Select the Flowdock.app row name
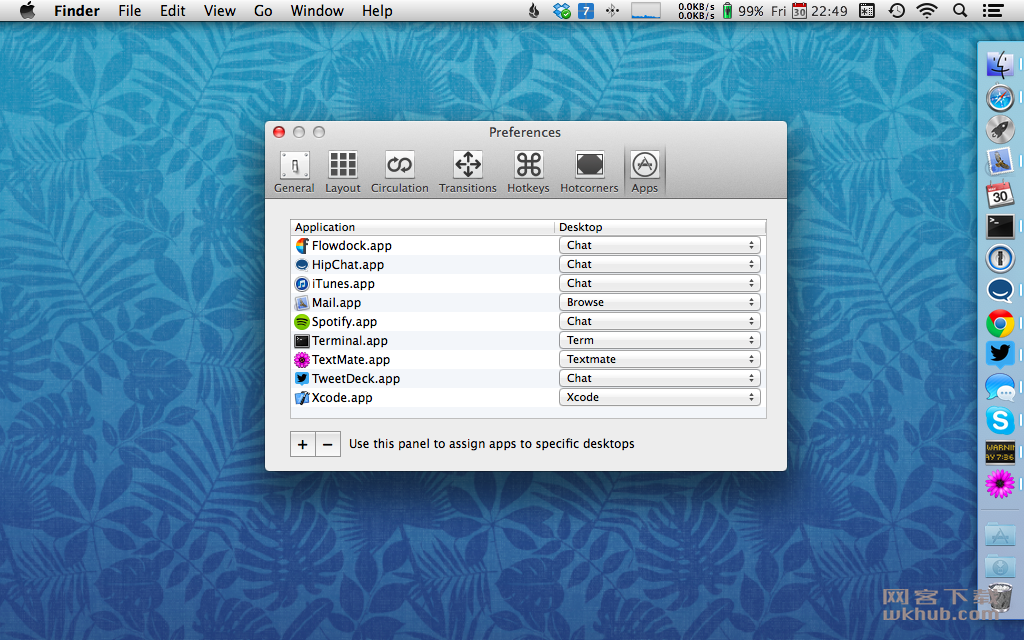This screenshot has width=1024, height=640. [x=351, y=246]
